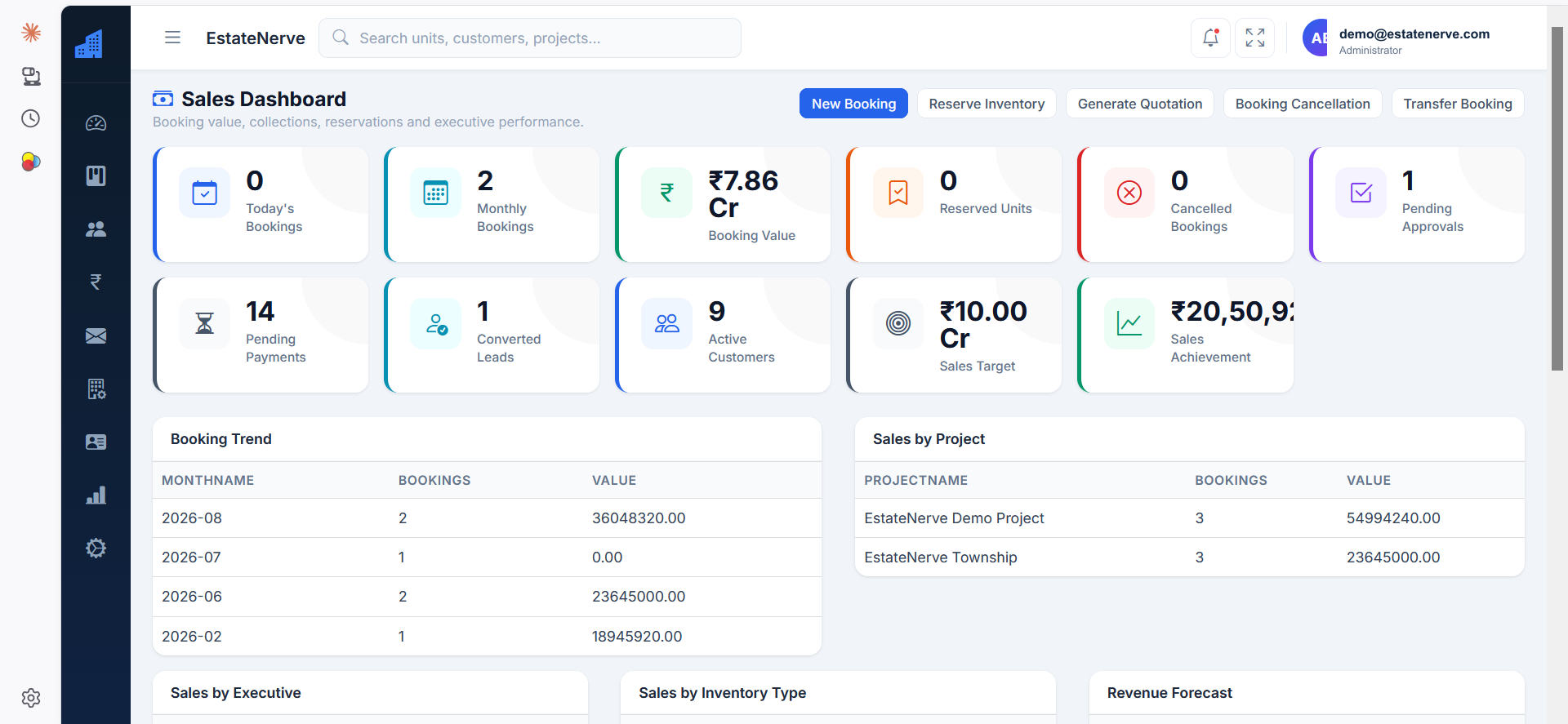The width and height of the screenshot is (1568, 724).
Task: Click value 54994240.00 in Sales by Project
Action: tap(1393, 518)
